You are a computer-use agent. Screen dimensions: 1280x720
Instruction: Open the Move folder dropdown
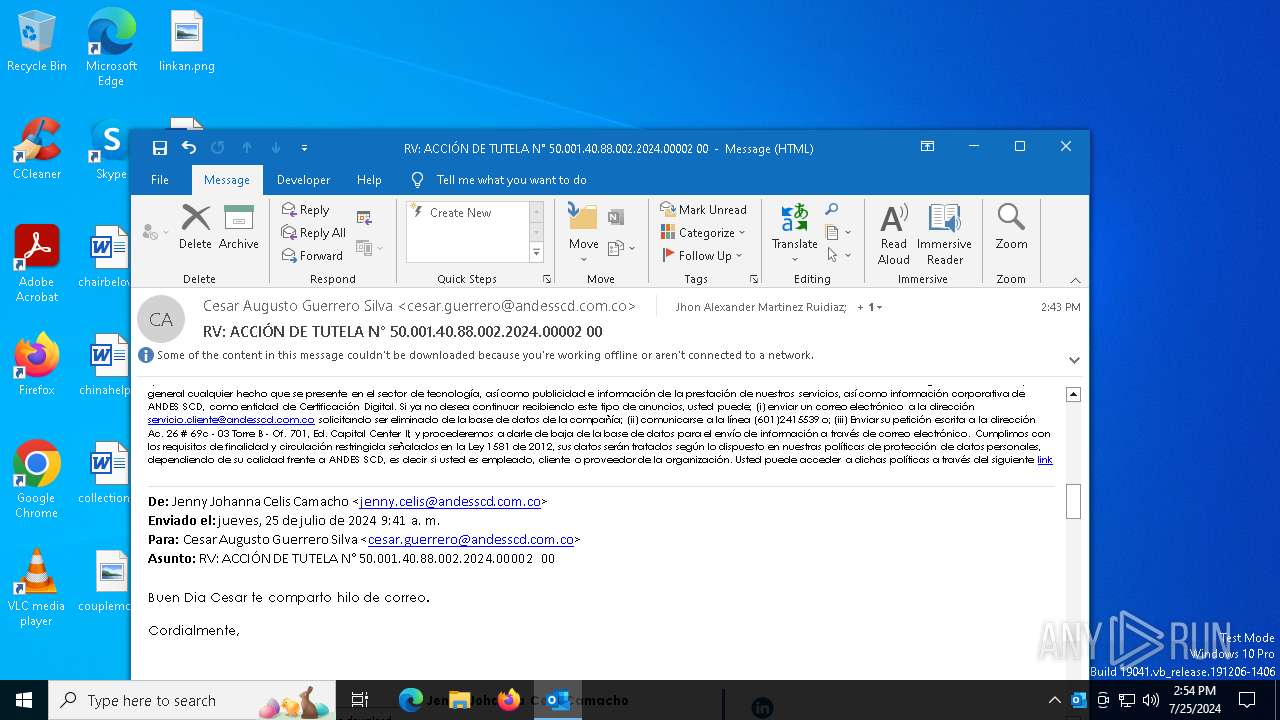[x=583, y=233]
